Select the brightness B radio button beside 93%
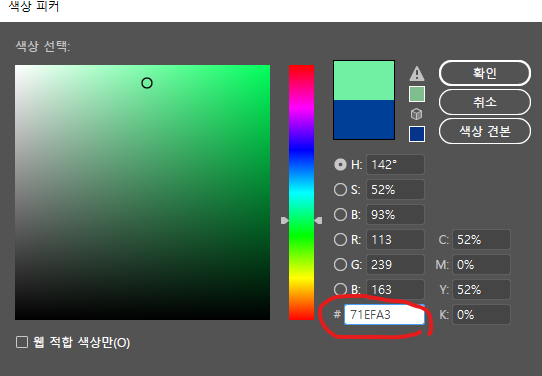 [x=340, y=214]
